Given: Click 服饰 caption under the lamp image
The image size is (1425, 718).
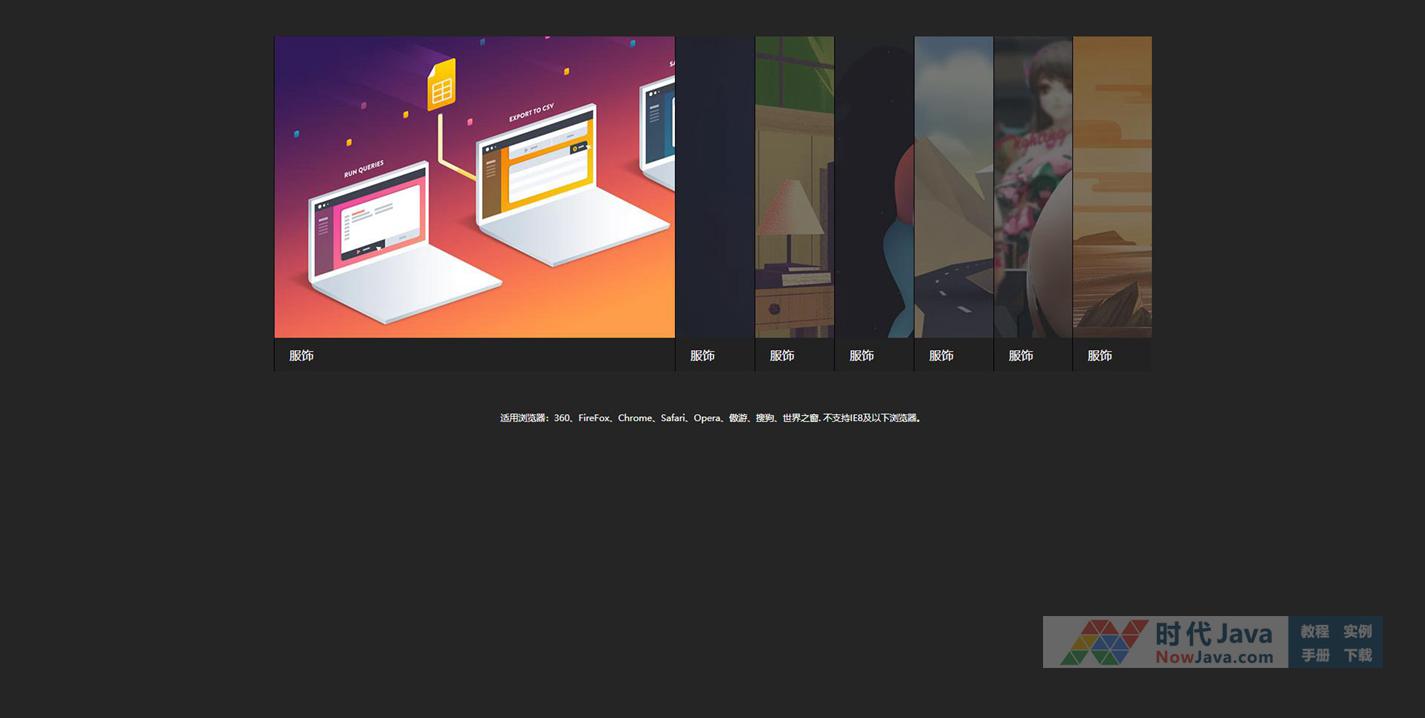Looking at the screenshot, I should (782, 356).
